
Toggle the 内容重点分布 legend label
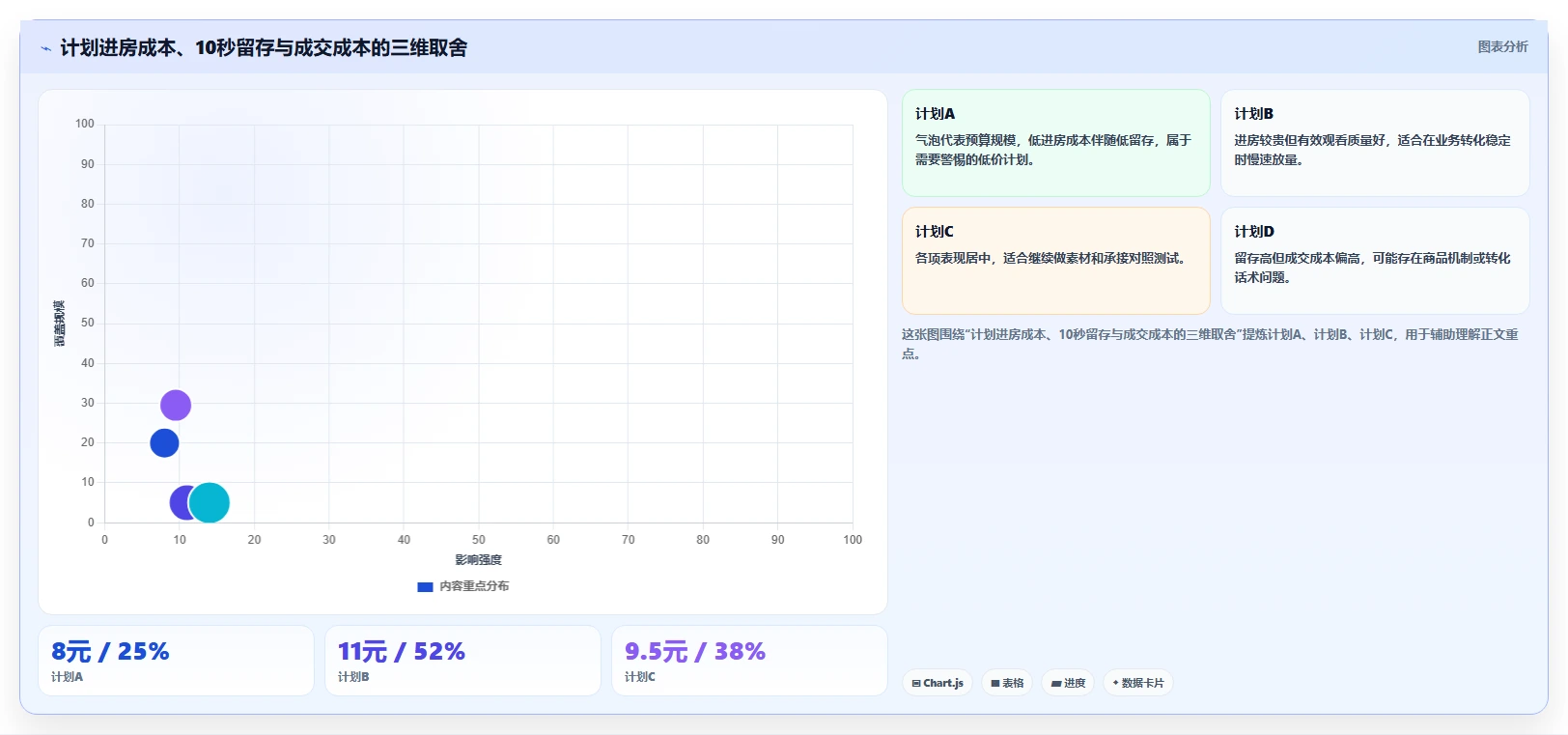point(474,586)
